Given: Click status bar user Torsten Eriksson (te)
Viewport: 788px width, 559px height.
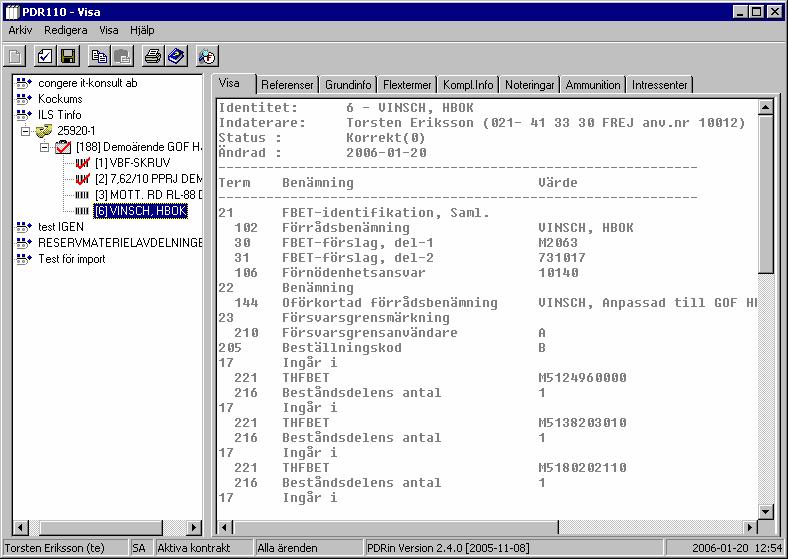Looking at the screenshot, I should (64, 548).
